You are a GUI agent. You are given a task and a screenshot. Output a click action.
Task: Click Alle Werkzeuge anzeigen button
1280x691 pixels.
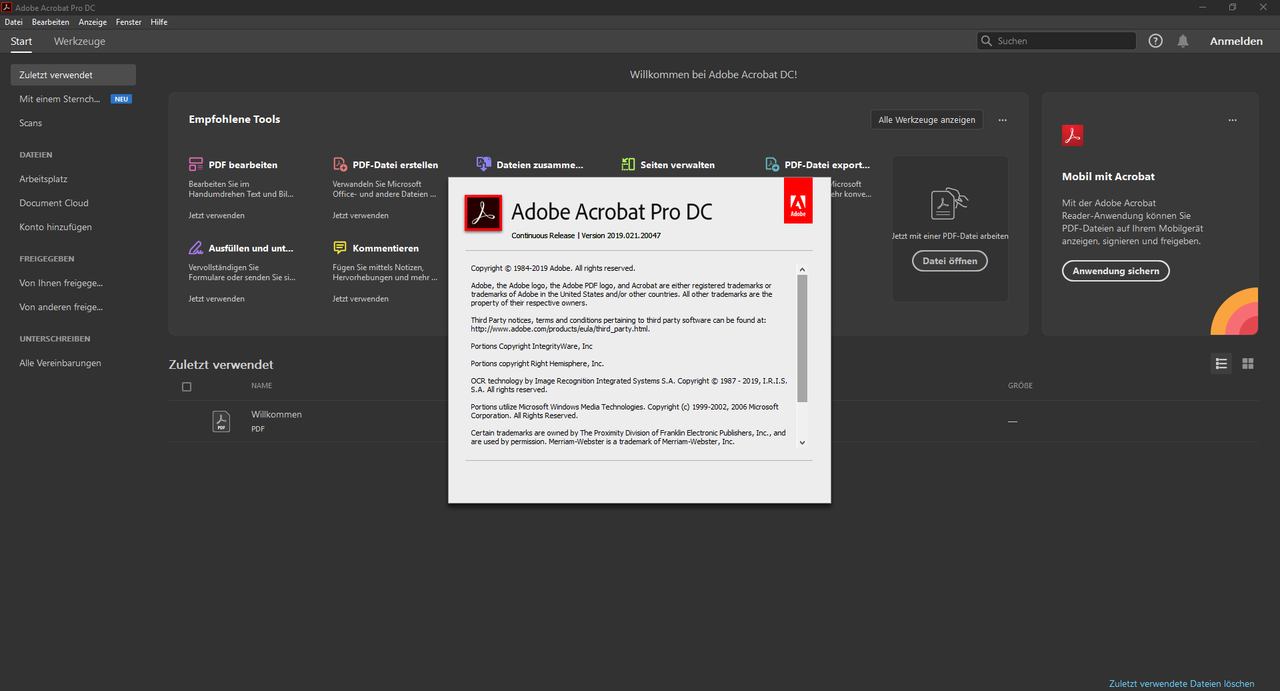(x=927, y=120)
